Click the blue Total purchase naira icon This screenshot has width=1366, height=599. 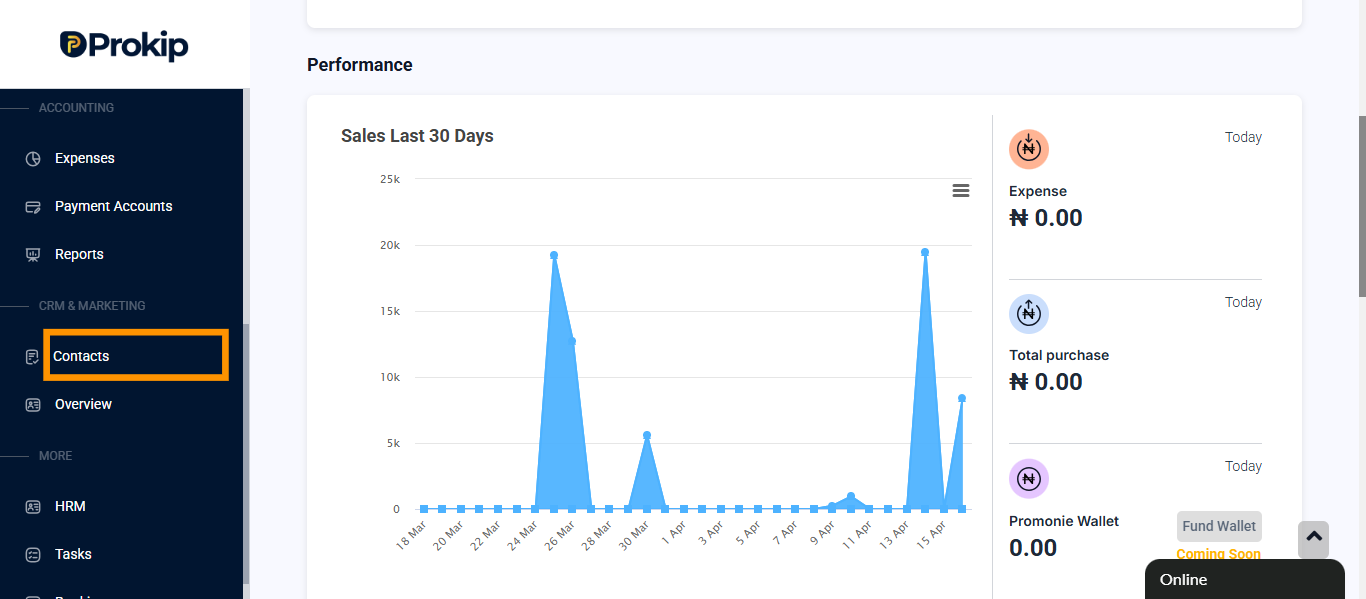(1028, 313)
